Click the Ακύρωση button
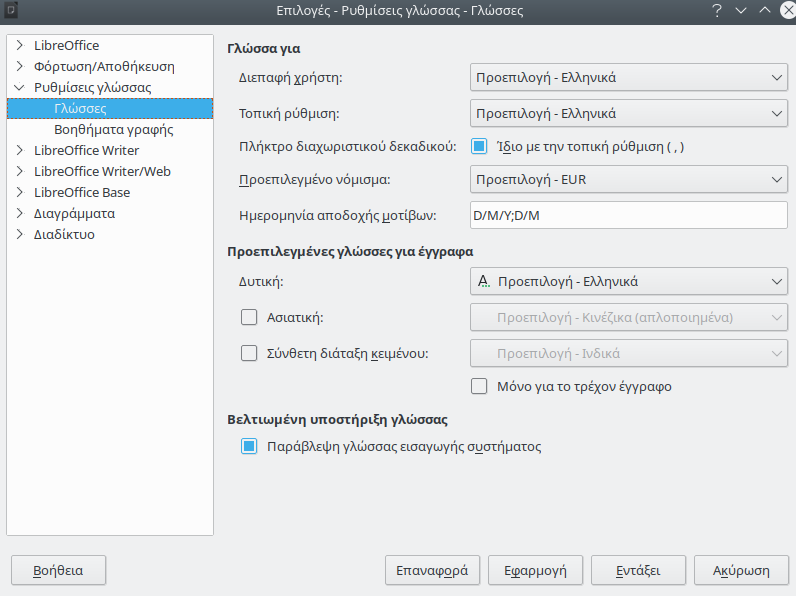Viewport: 796px width, 596px height. pos(741,570)
